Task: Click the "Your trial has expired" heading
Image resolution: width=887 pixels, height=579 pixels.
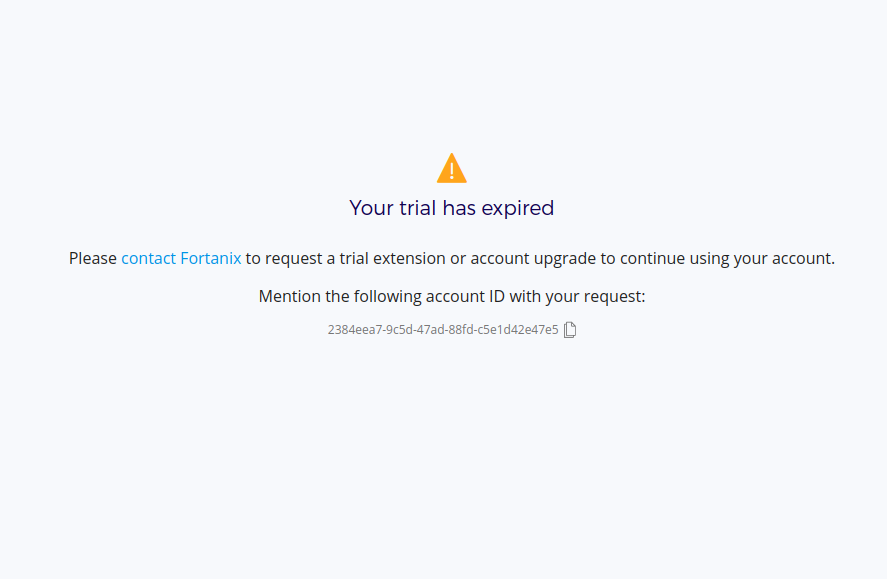Action: click(452, 208)
